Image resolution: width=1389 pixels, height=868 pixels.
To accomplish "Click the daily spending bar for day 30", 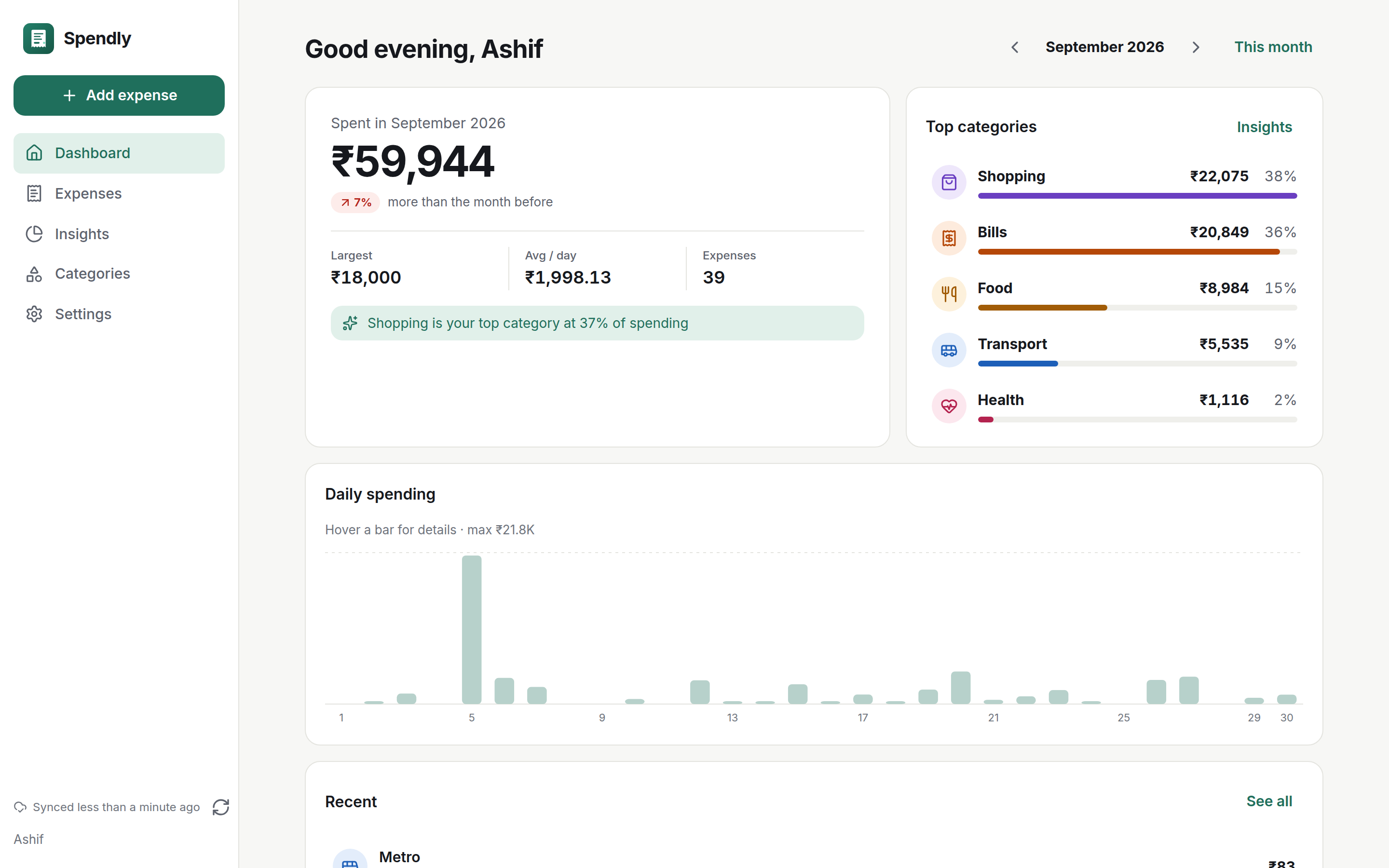I will pos(1286,699).
